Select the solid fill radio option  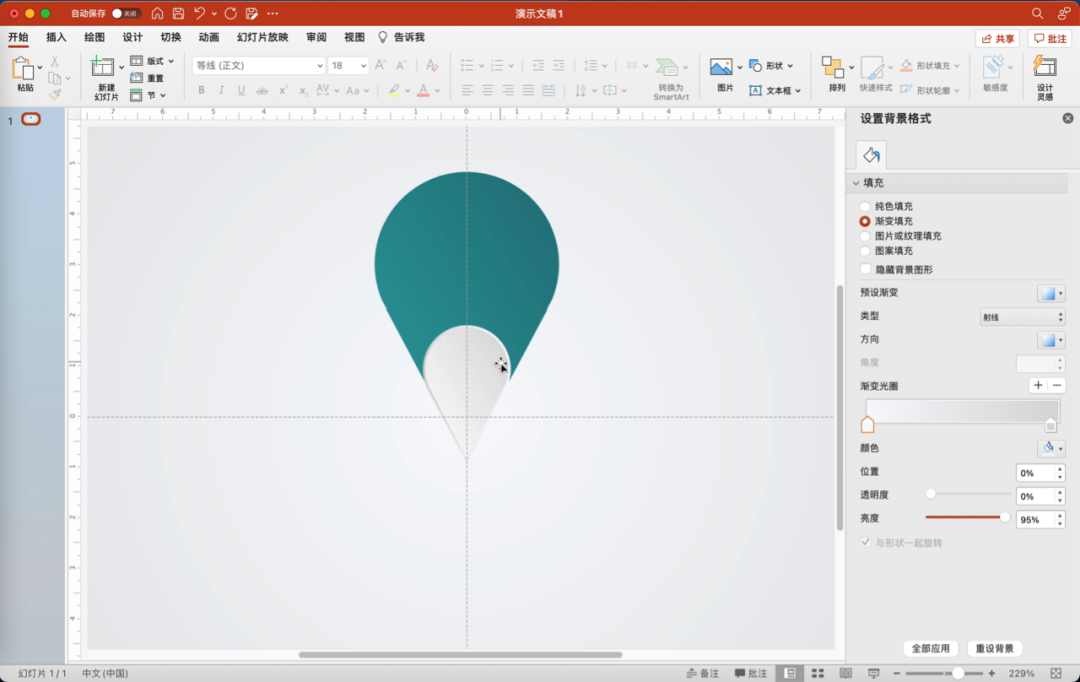point(865,206)
